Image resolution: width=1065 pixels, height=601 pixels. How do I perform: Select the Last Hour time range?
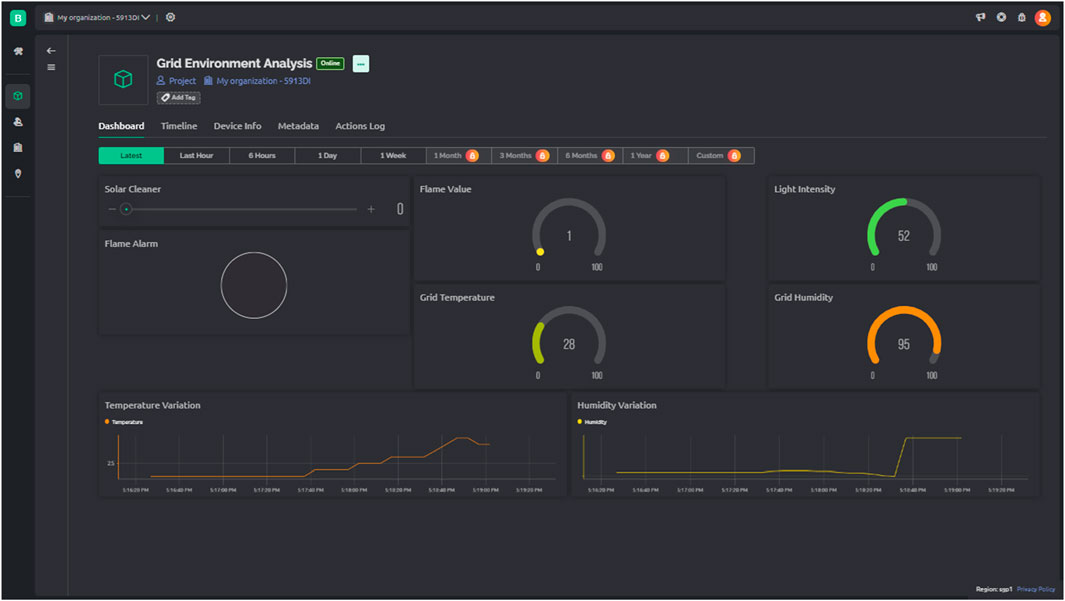click(196, 156)
